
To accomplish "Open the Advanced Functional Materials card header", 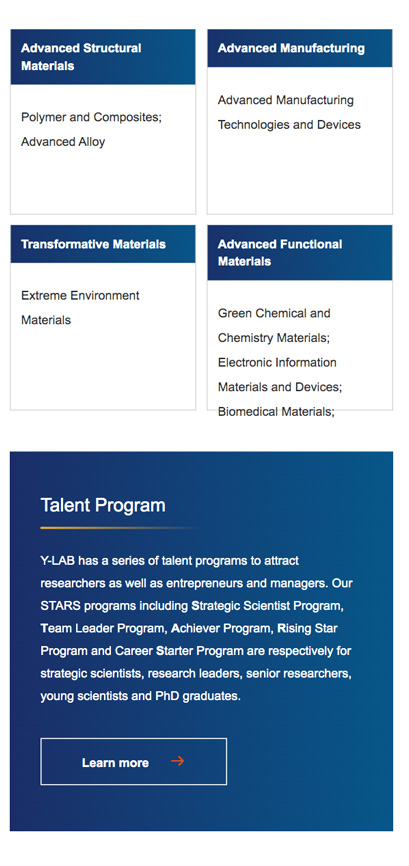I will point(300,253).
